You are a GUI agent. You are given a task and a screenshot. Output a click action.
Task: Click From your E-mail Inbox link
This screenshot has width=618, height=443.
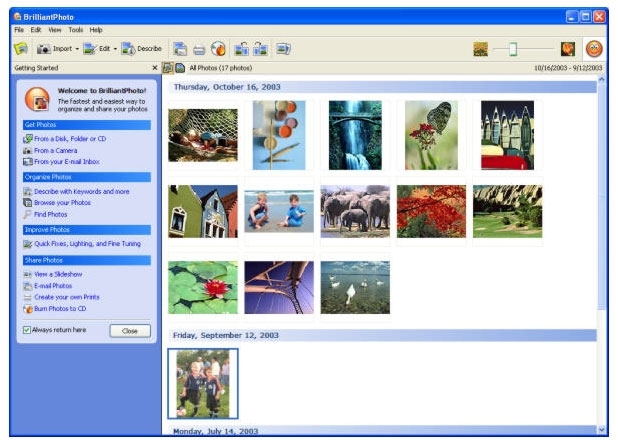coord(67,162)
